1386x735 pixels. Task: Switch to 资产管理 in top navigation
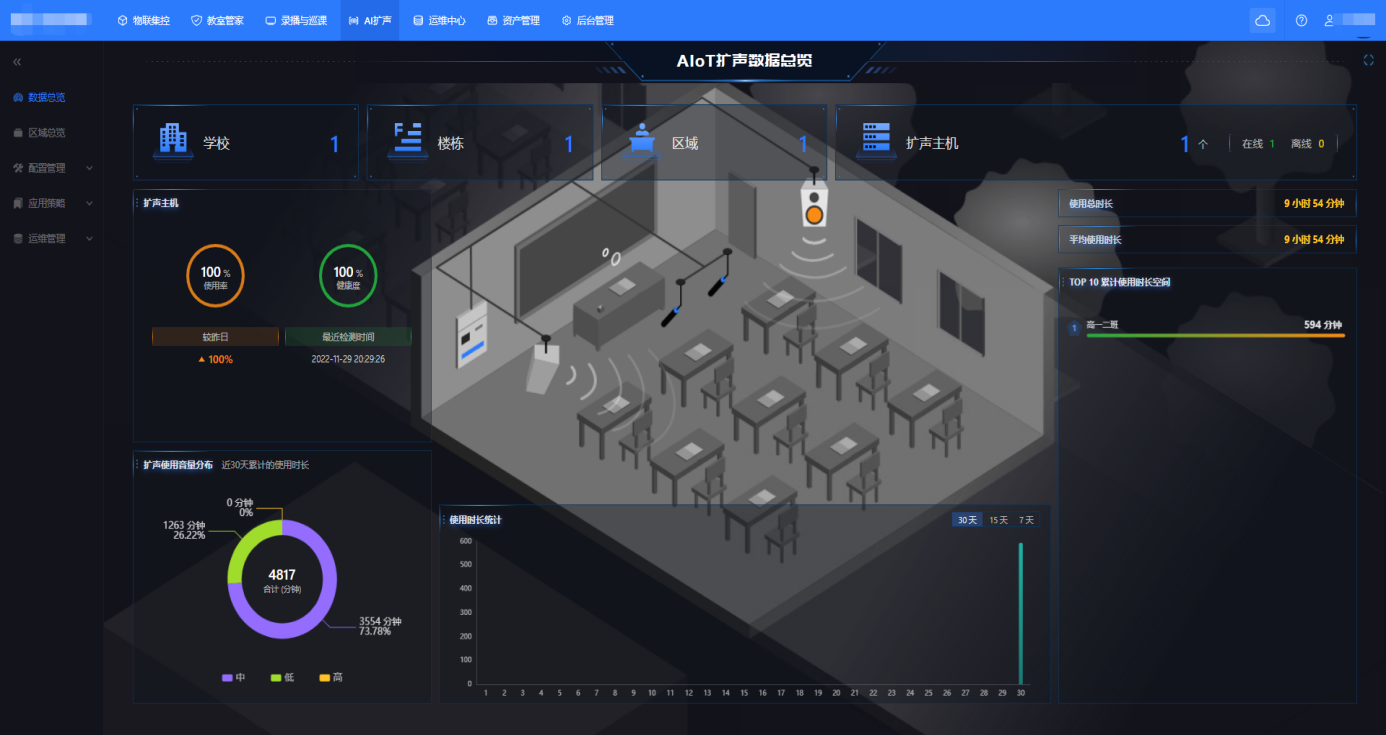[513, 20]
